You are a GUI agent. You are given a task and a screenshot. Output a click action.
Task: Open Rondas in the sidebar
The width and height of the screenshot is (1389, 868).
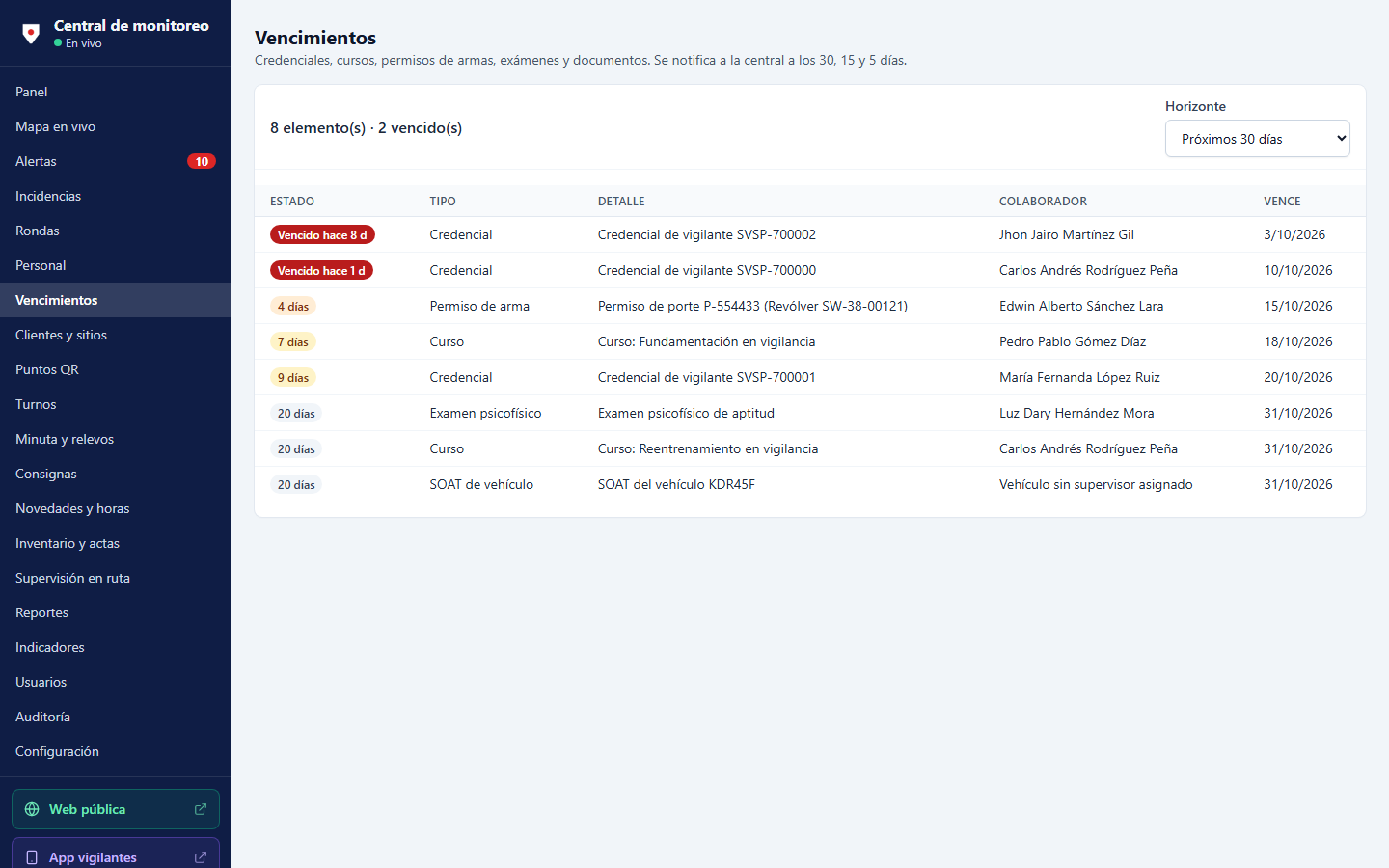coord(116,231)
